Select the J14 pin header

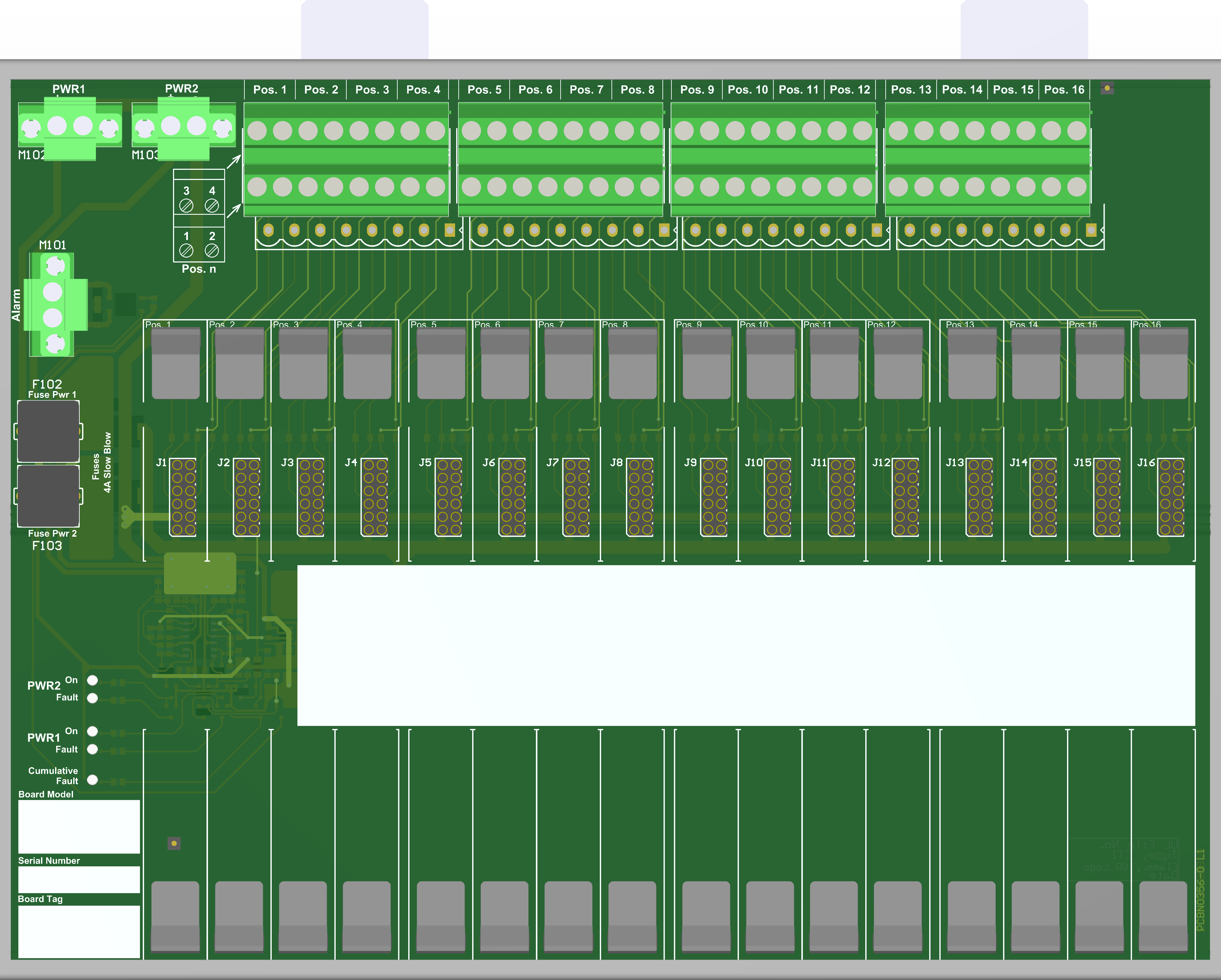[x=1044, y=497]
